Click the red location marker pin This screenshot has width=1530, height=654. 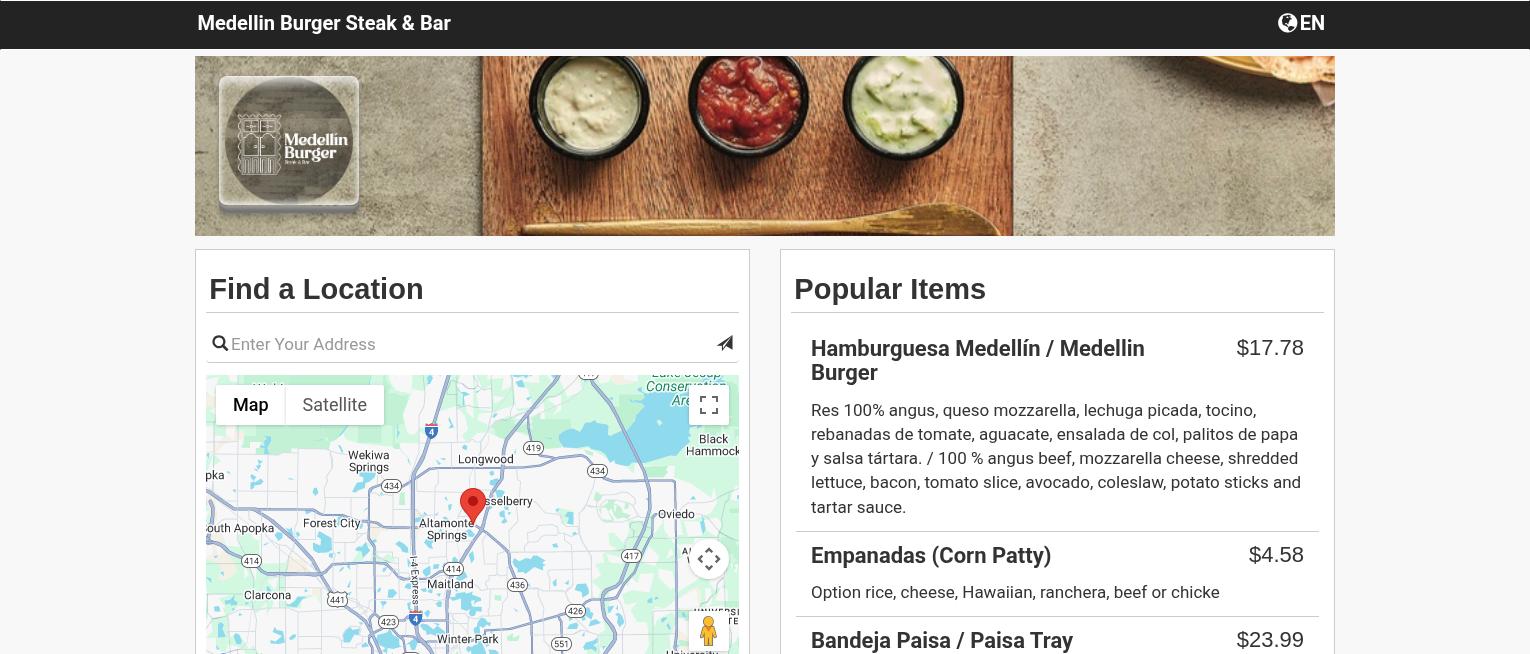(x=473, y=505)
